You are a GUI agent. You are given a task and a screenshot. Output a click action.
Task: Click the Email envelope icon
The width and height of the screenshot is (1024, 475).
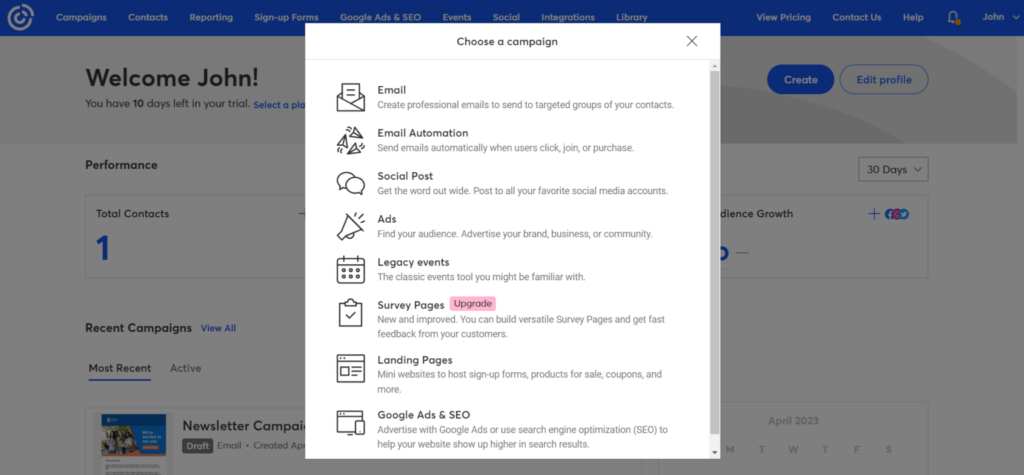(x=351, y=98)
